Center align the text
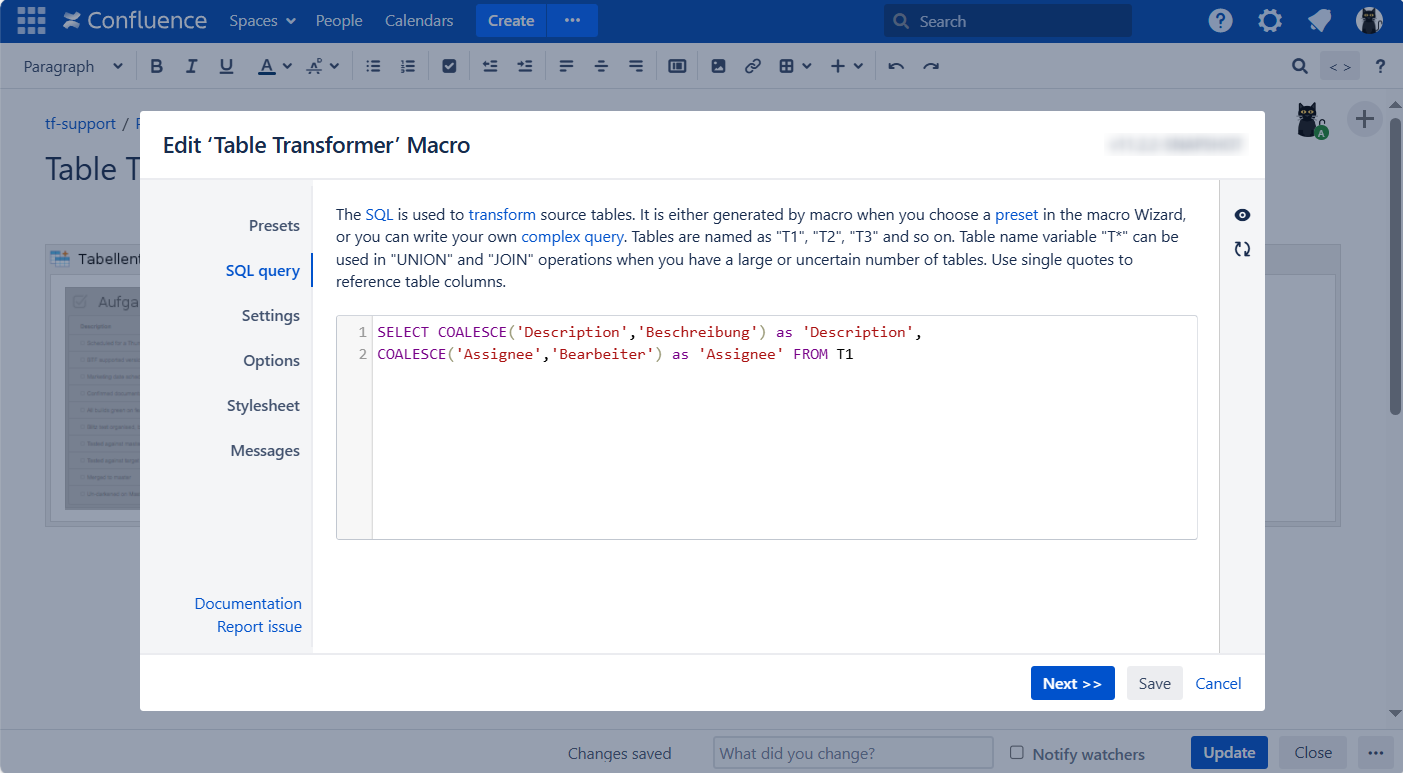1403x773 pixels. click(601, 66)
